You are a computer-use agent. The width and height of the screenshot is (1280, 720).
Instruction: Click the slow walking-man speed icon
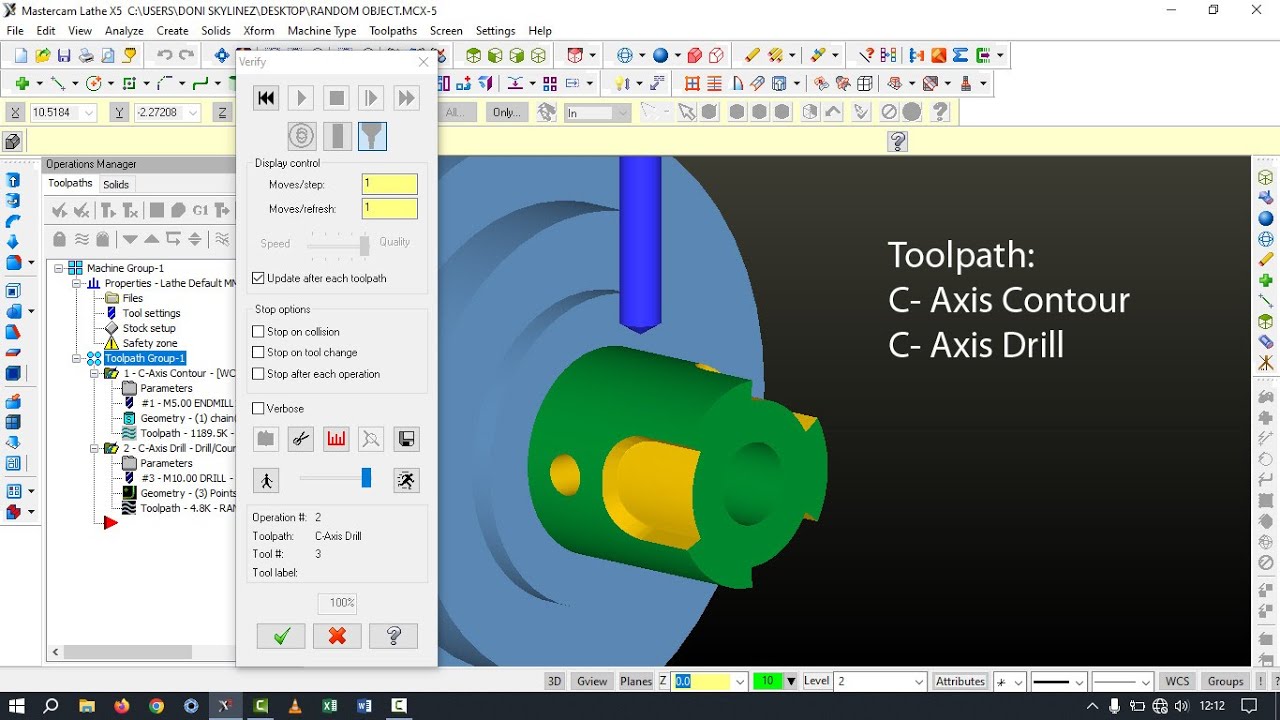pyautogui.click(x=266, y=481)
